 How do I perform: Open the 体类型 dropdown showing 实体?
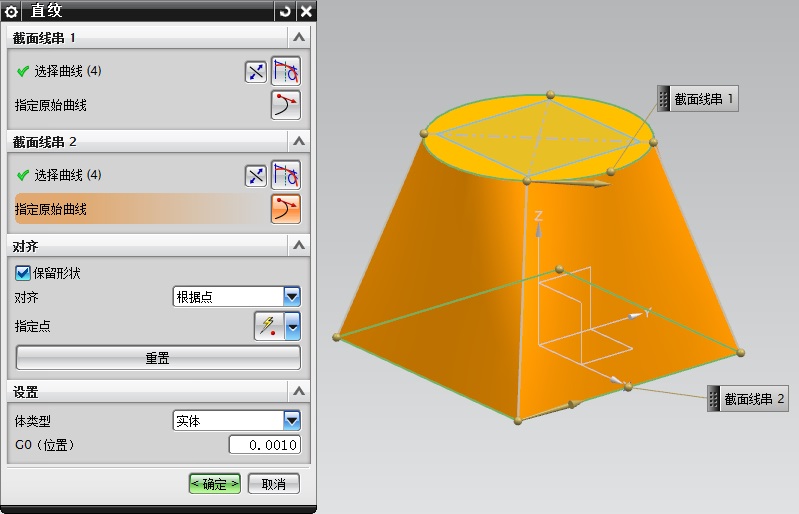pyautogui.click(x=236, y=421)
